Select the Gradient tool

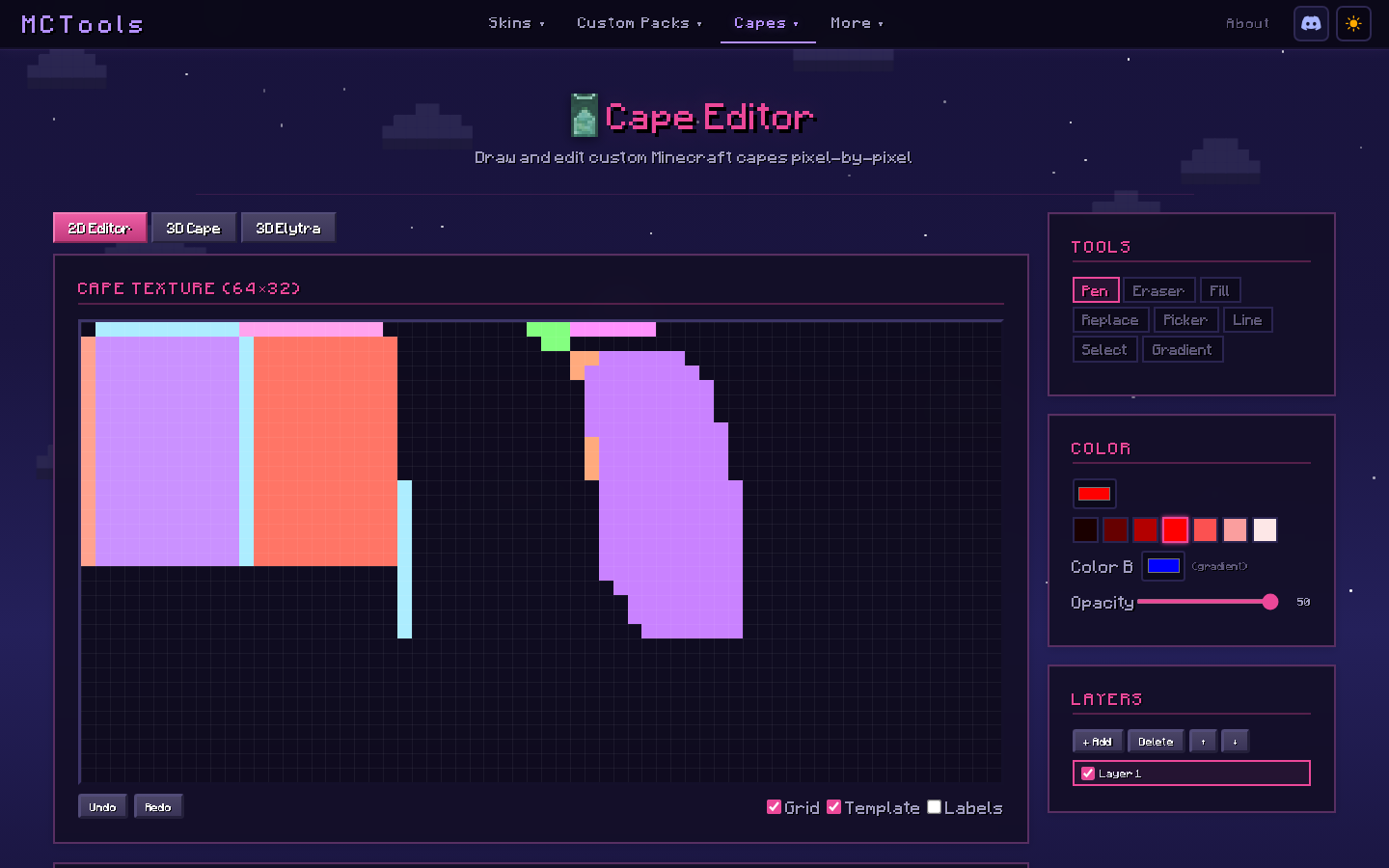(x=1183, y=350)
